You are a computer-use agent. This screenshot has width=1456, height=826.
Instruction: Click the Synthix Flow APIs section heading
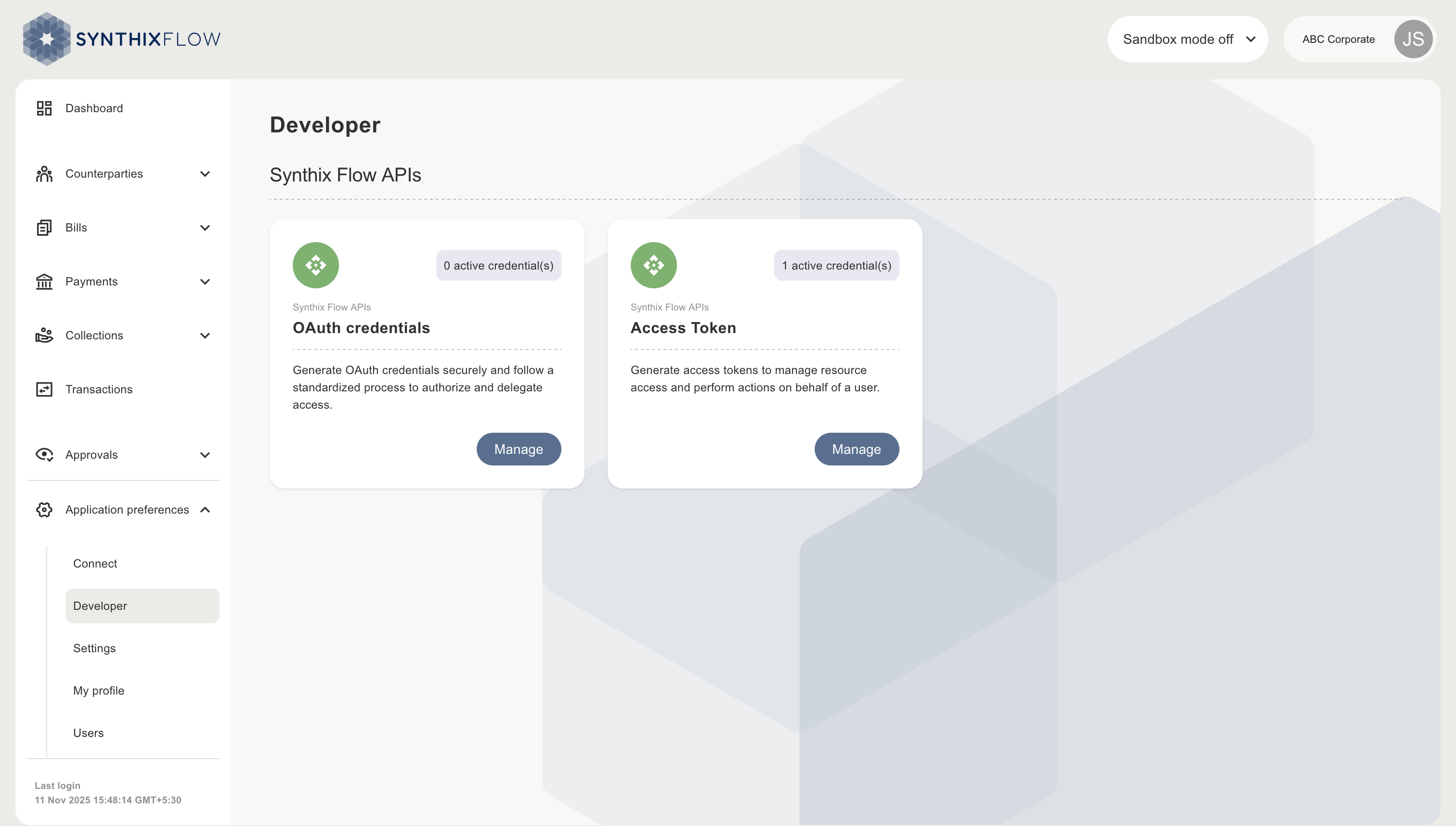tap(346, 175)
